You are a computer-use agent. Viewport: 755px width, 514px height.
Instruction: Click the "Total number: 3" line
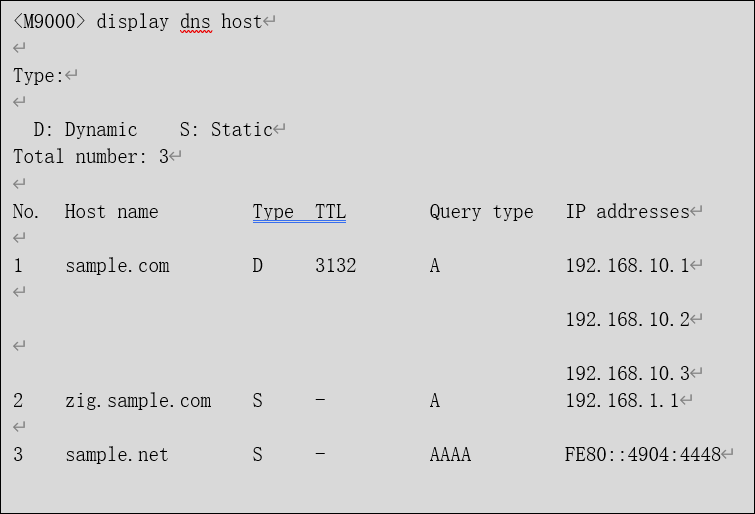click(x=91, y=157)
